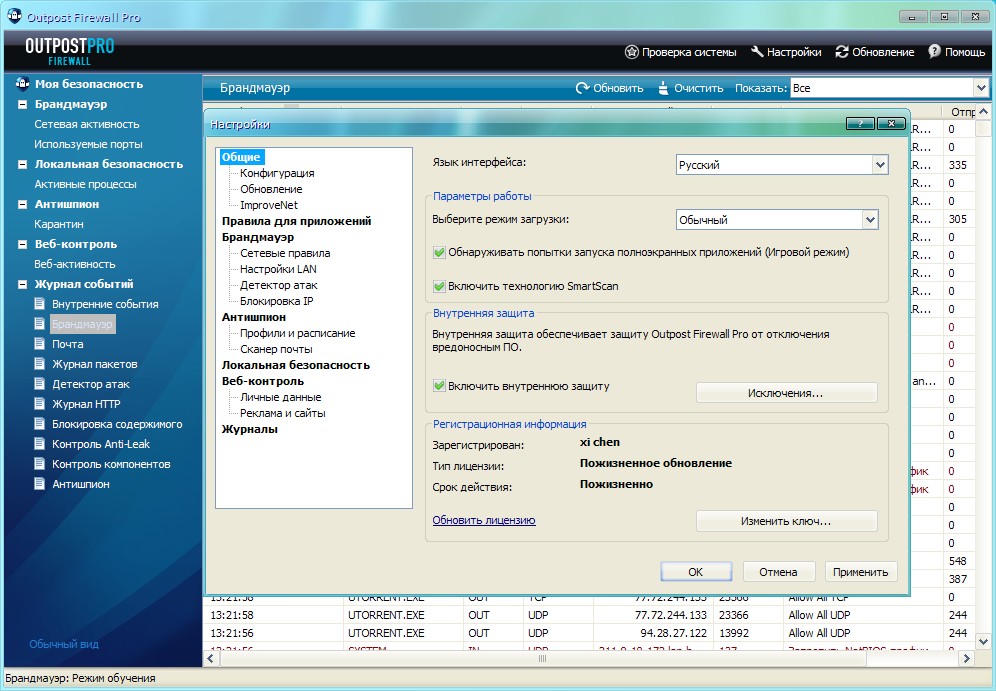The width and height of the screenshot is (996, 691).
Task: Click scroll-right arrow of log horizontal scrollbar
Action: 966,659
